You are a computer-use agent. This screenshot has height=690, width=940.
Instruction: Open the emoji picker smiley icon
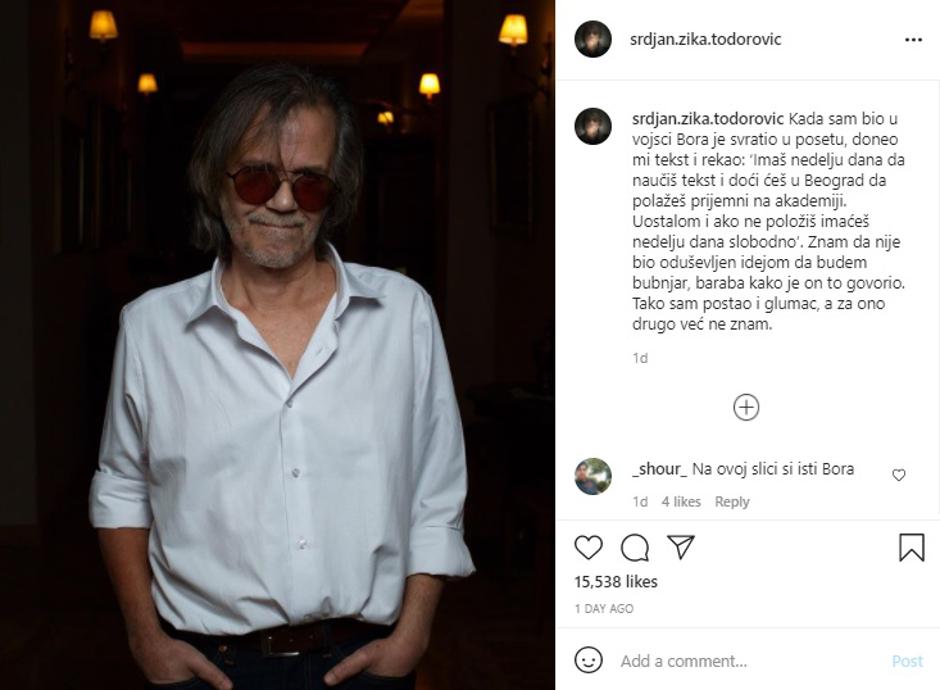click(x=589, y=660)
